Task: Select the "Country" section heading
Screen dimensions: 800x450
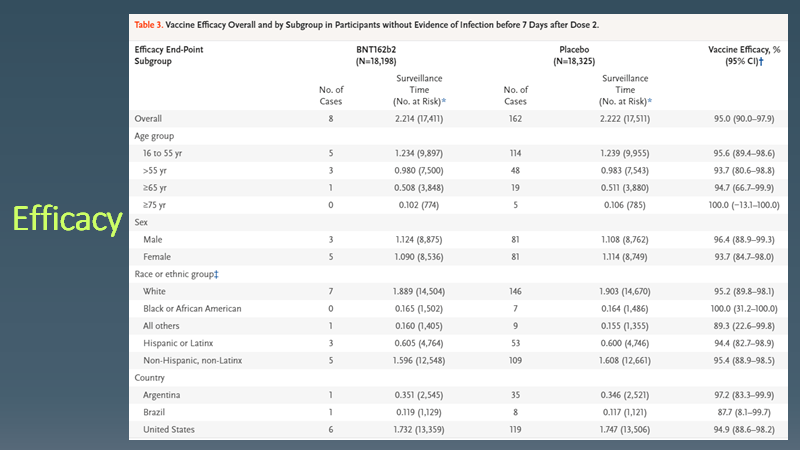Action: tap(152, 377)
